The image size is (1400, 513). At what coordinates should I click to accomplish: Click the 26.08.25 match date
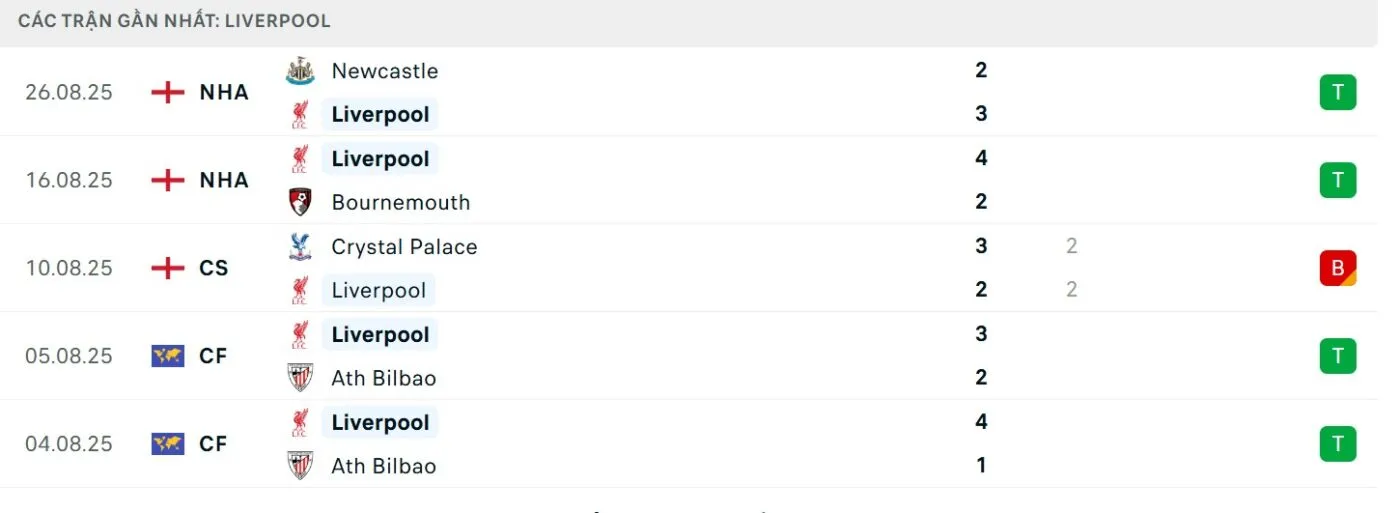69,93
